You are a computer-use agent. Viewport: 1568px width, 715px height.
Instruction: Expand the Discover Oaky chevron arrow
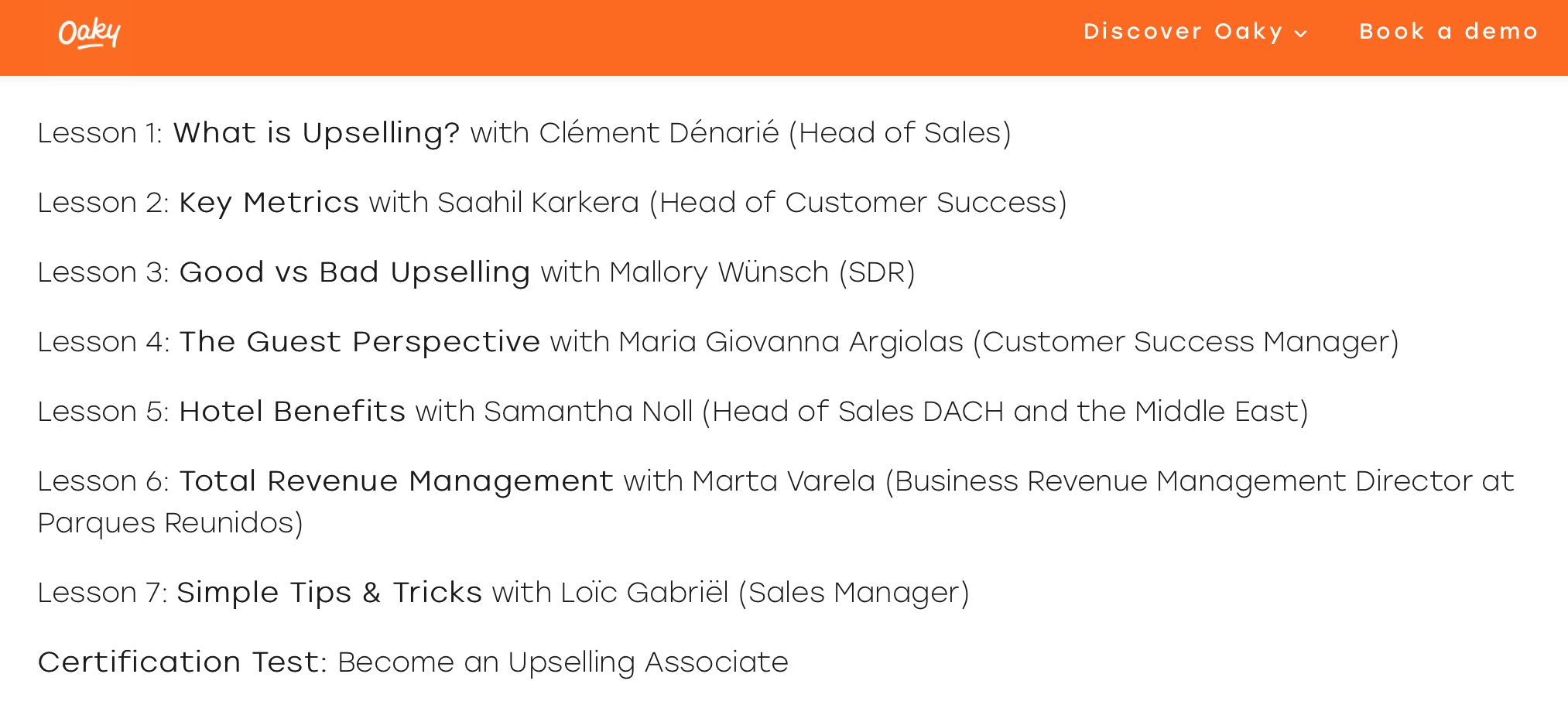coord(1301,33)
